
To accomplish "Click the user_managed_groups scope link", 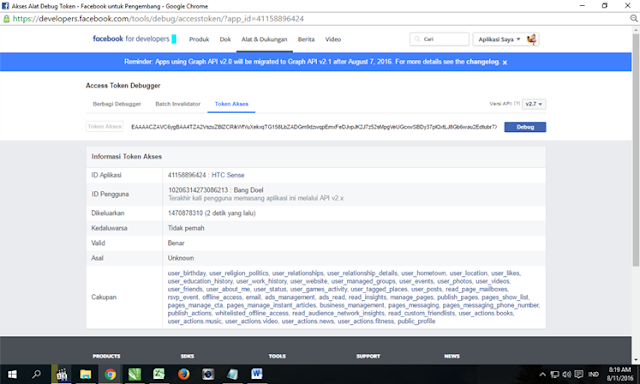I will tap(363, 281).
